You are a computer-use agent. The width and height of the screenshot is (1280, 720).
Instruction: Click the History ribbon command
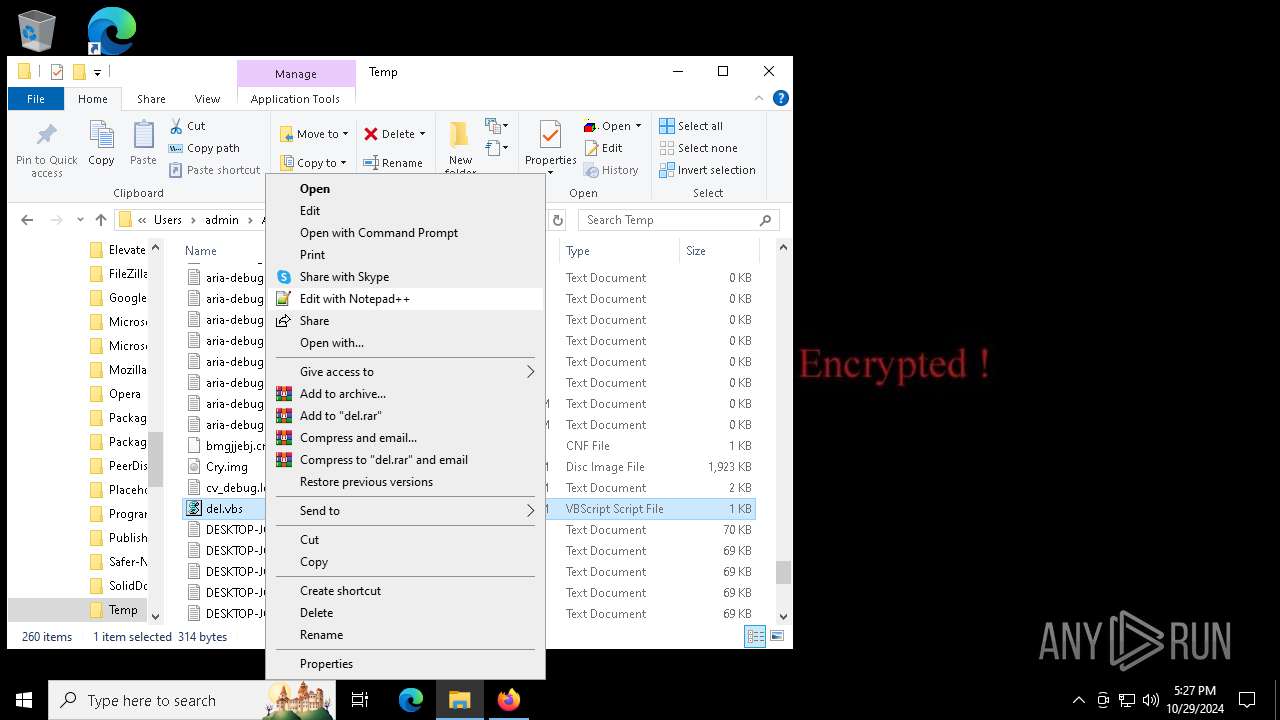611,170
